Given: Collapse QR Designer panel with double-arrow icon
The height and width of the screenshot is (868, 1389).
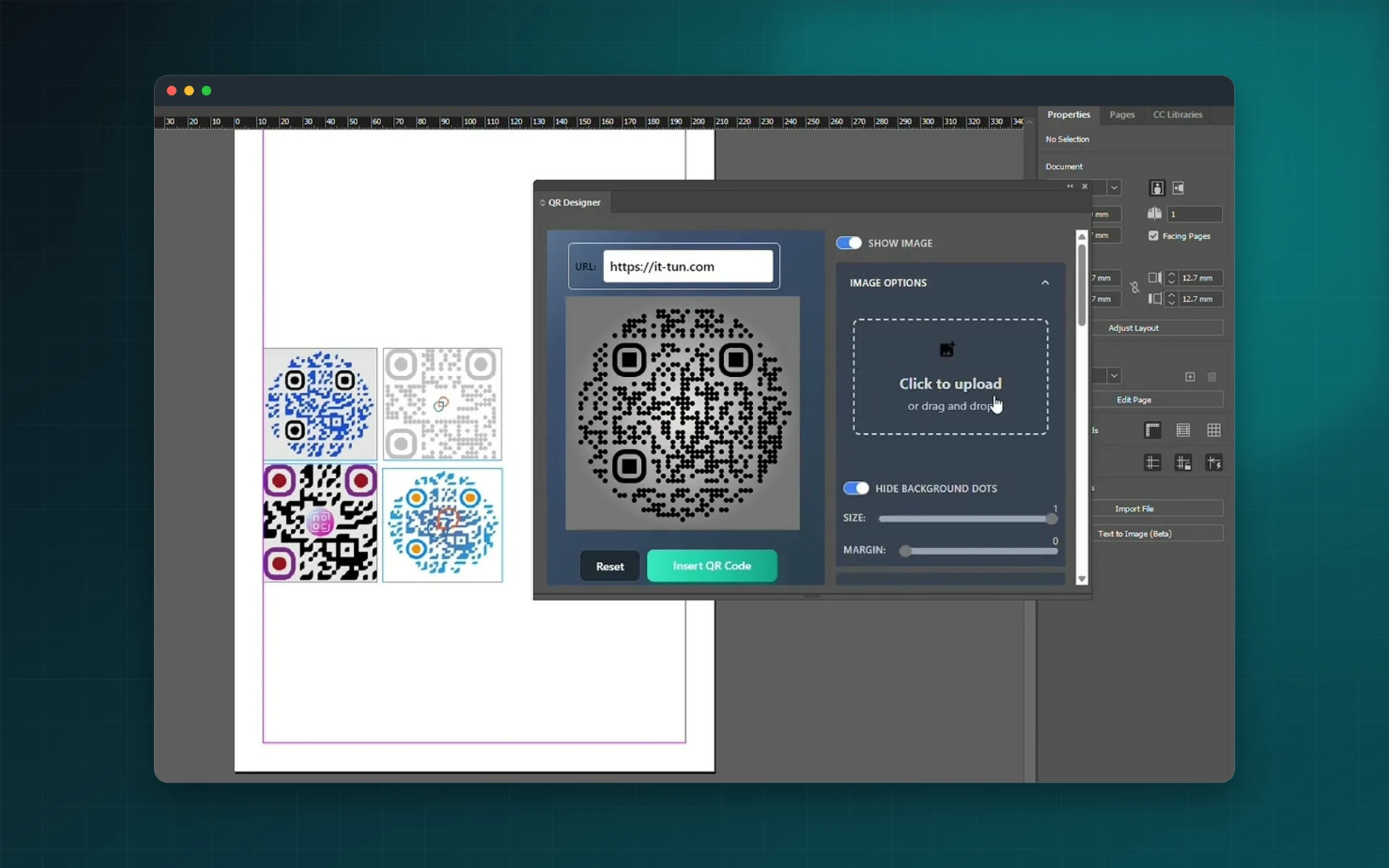Looking at the screenshot, I should pos(1070,187).
